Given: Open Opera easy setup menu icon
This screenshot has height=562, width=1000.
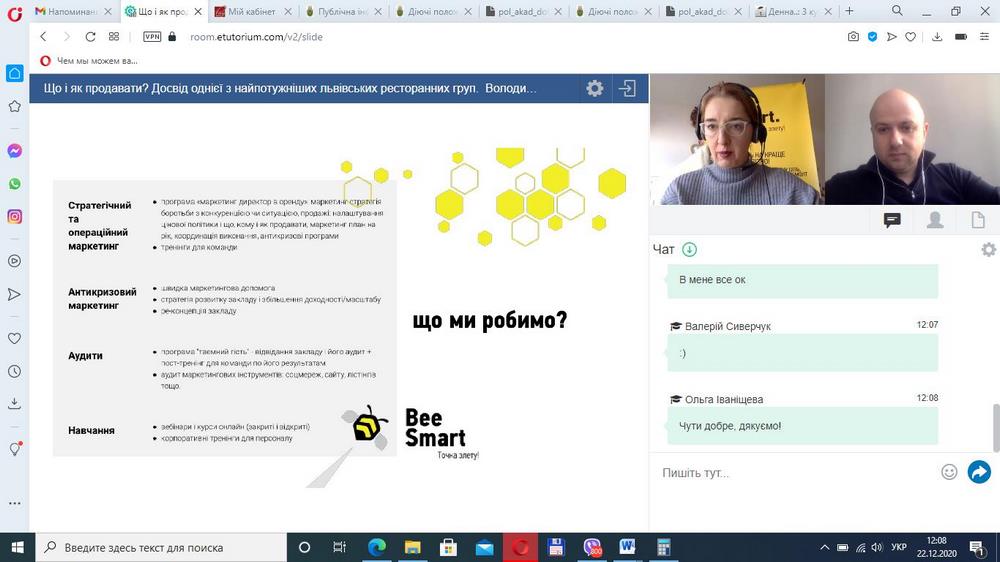Looking at the screenshot, I should pyautogui.click(x=980, y=36).
